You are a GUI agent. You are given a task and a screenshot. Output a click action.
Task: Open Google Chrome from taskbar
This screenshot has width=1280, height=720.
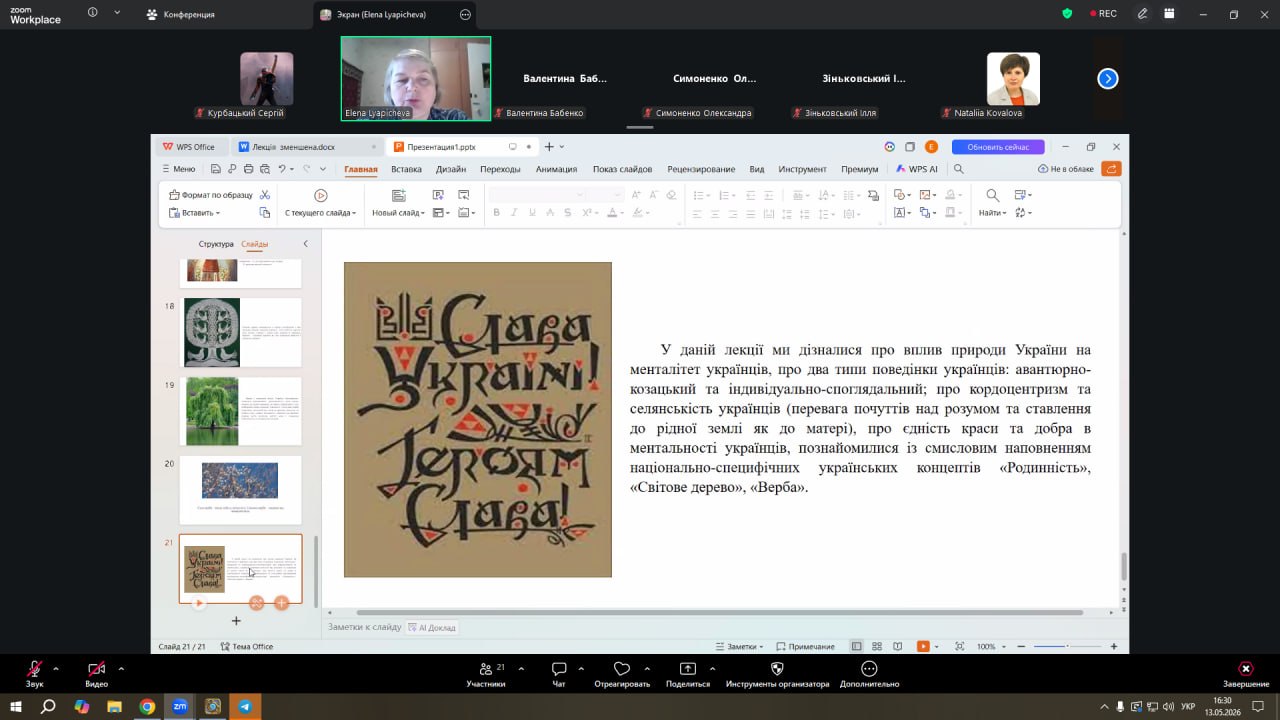pos(147,706)
